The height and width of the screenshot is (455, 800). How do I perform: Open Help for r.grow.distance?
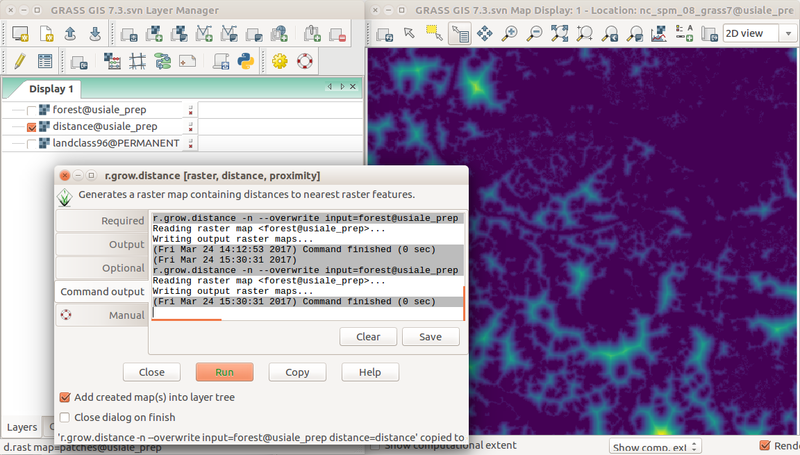pos(370,372)
